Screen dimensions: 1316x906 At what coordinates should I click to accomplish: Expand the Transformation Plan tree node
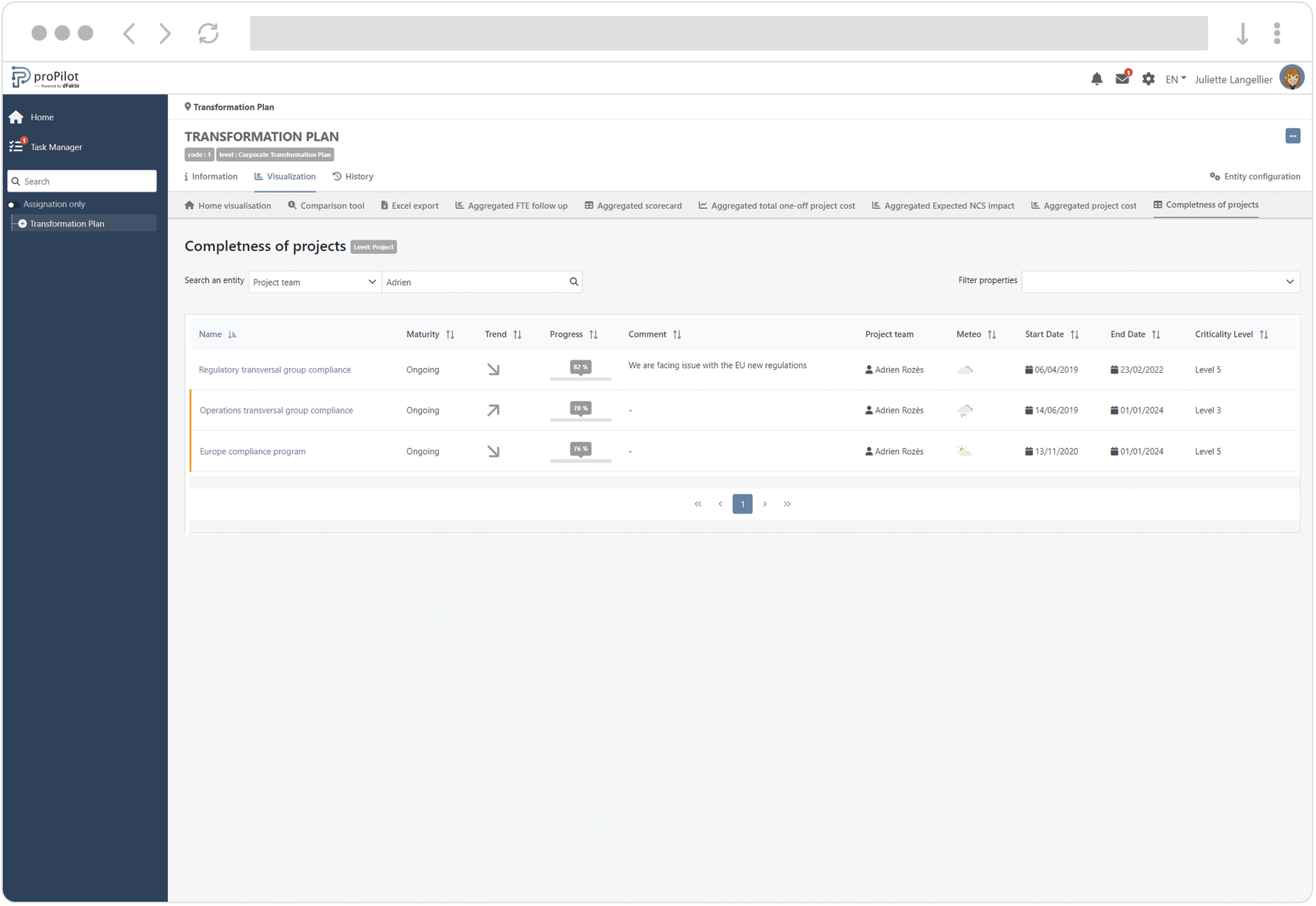22,224
